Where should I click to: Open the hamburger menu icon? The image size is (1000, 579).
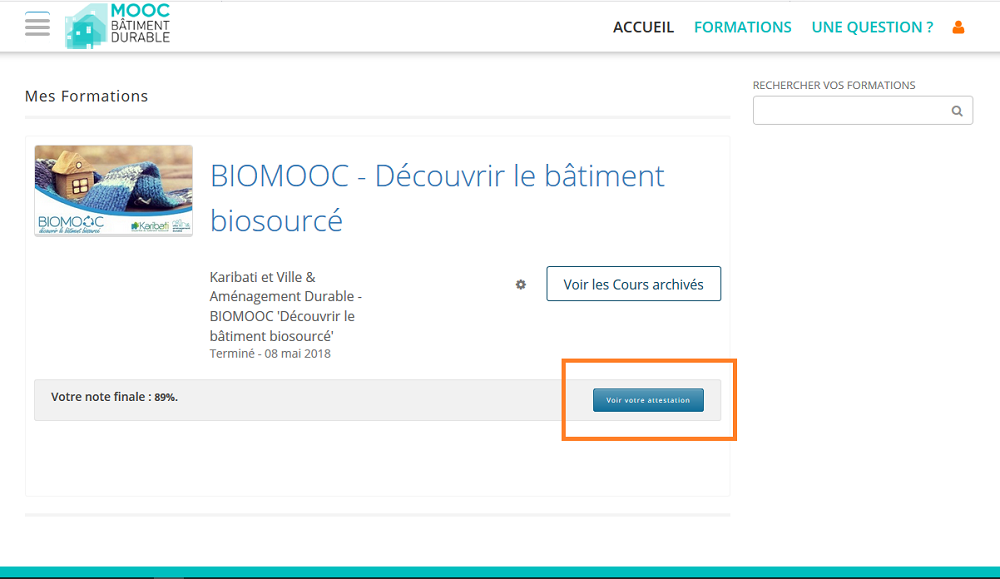(38, 26)
